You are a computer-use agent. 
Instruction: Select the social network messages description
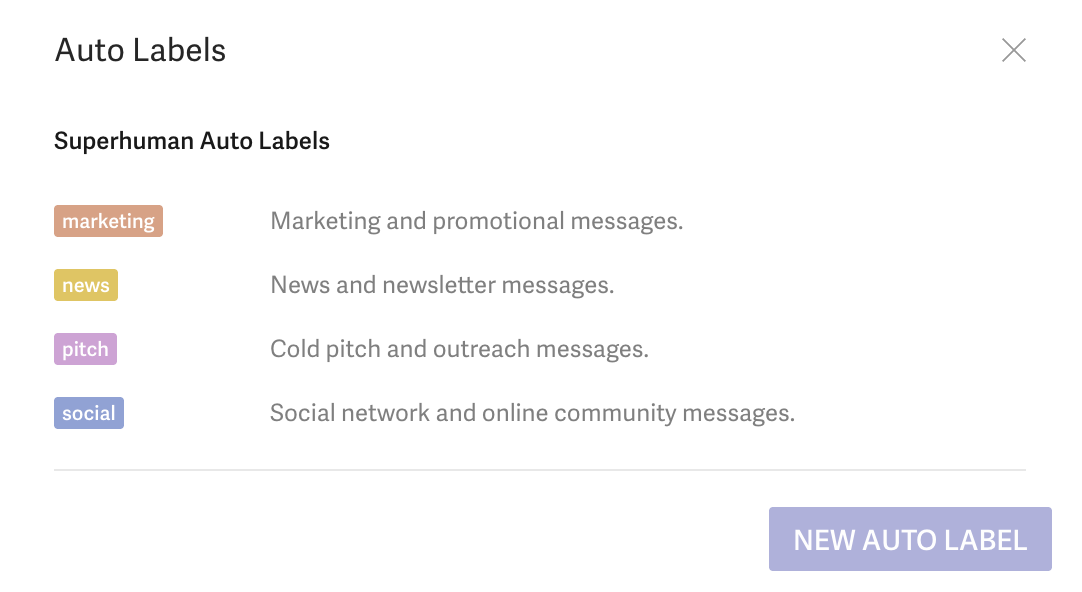pyautogui.click(x=533, y=412)
